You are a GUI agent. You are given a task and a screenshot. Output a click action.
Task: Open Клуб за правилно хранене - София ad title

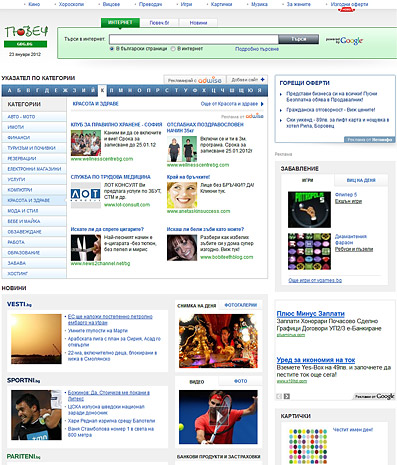tap(116, 125)
